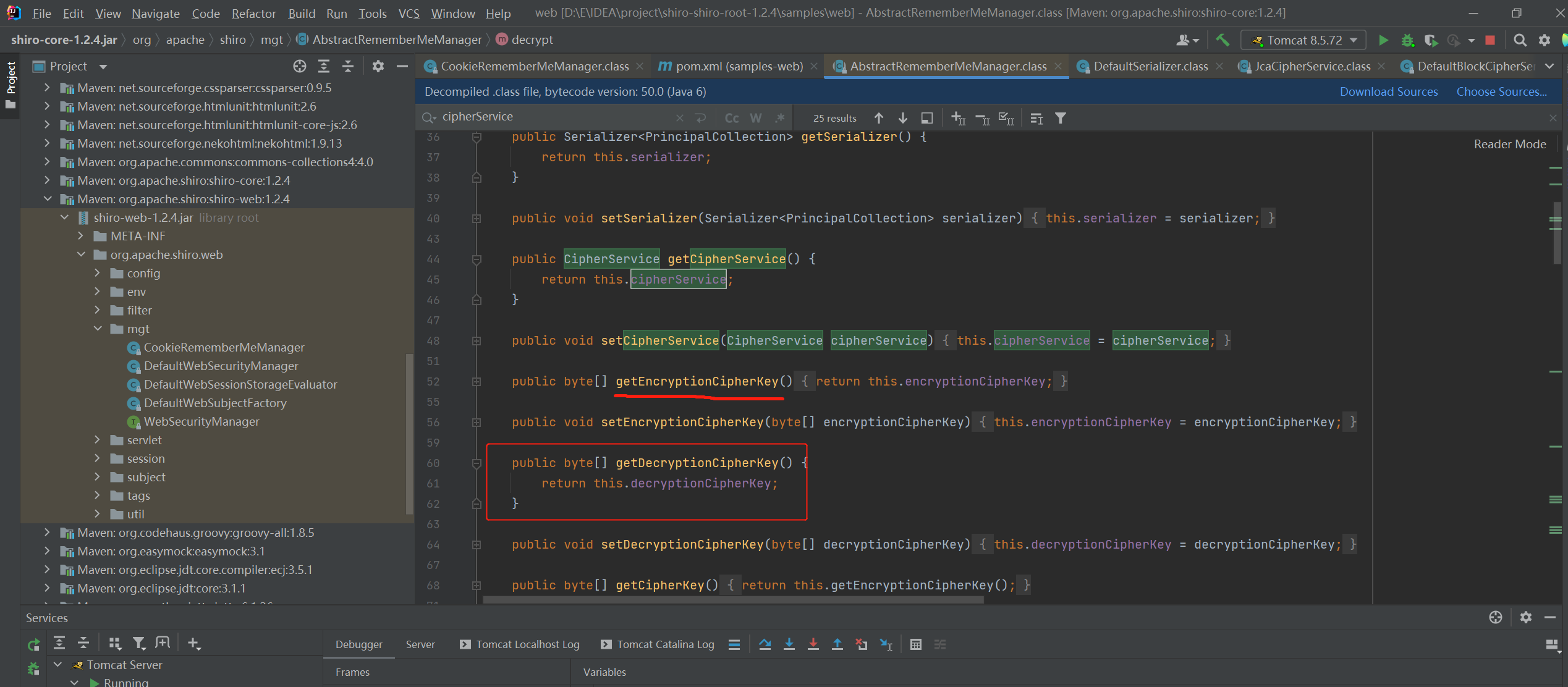The height and width of the screenshot is (687, 1568).
Task: Click the red Stop icon
Action: (x=1490, y=40)
